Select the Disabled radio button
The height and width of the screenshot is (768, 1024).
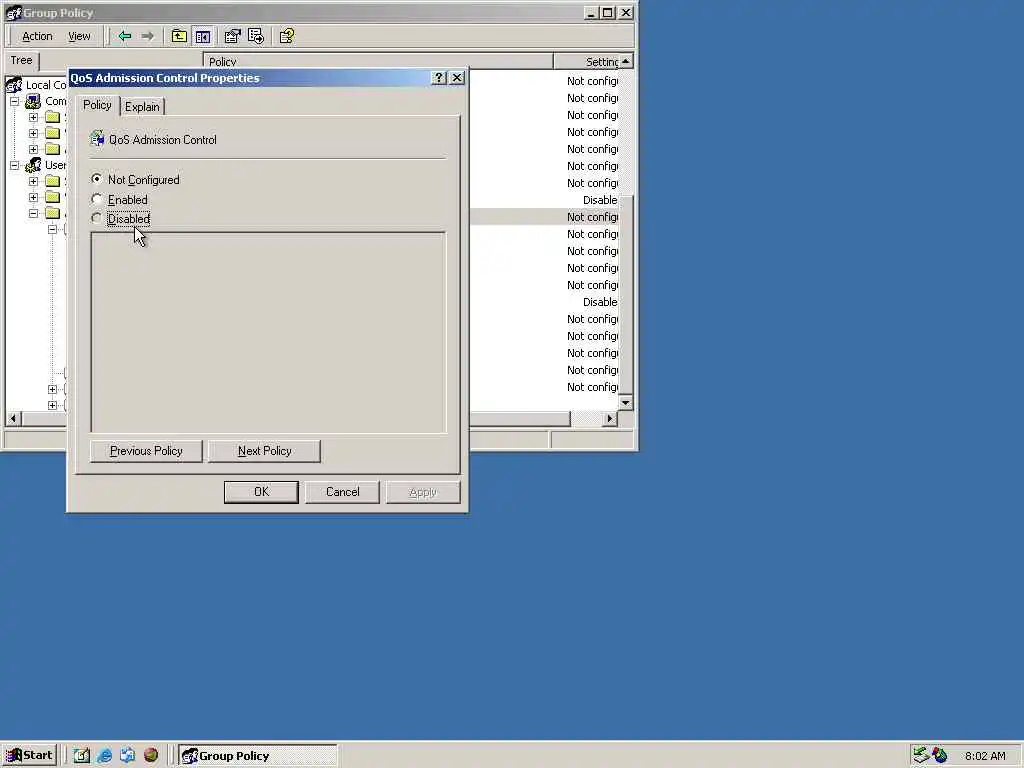[97, 218]
